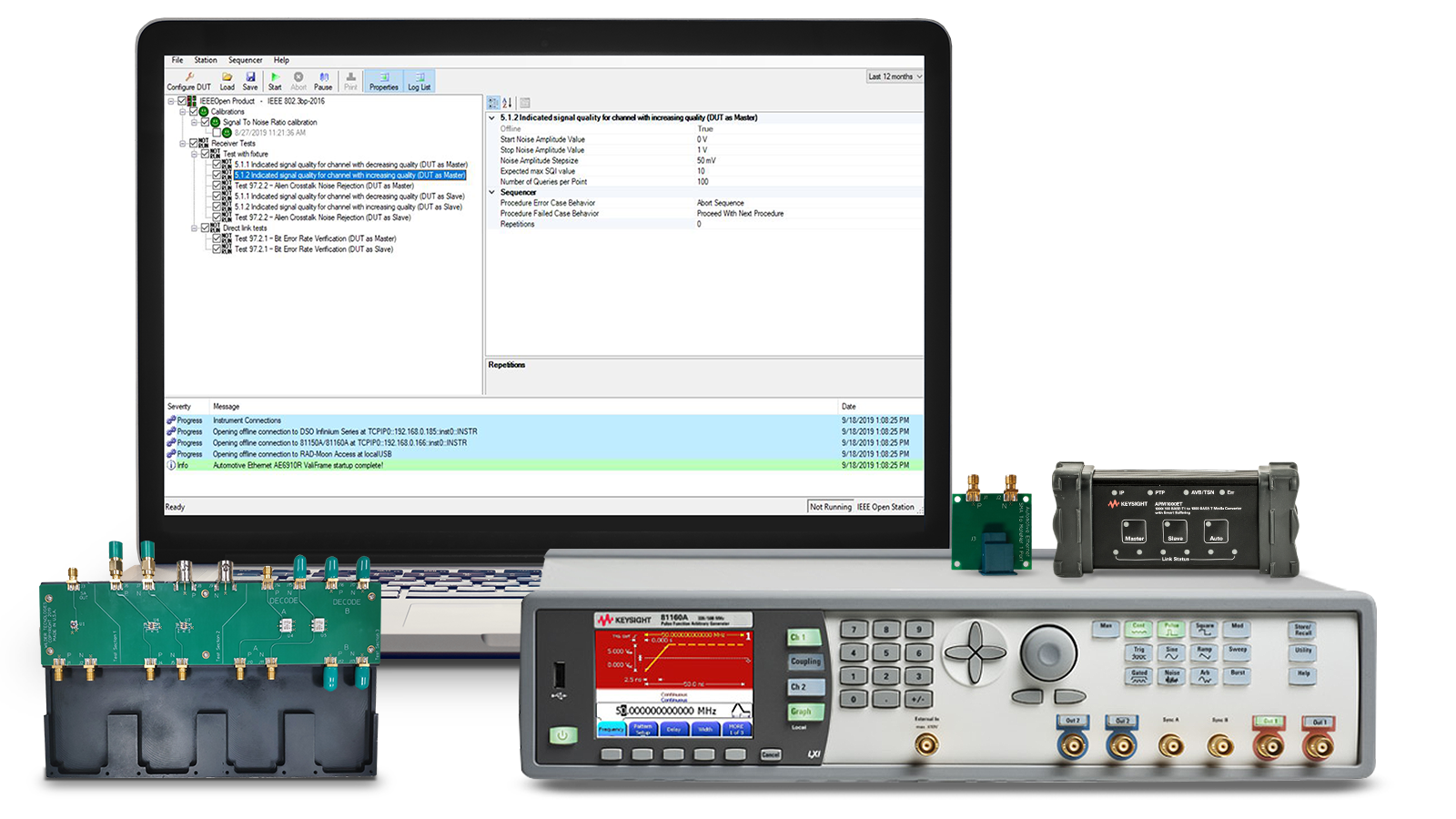
Task: Click the smiley icon beside the 8/27/2019 entry
Action: pos(227,133)
